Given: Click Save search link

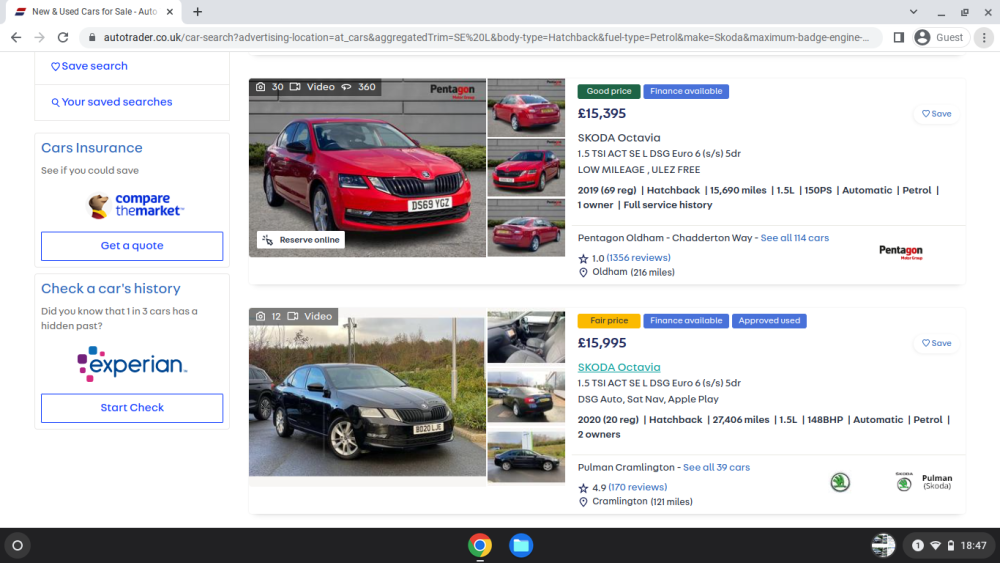Looking at the screenshot, I should coord(89,66).
